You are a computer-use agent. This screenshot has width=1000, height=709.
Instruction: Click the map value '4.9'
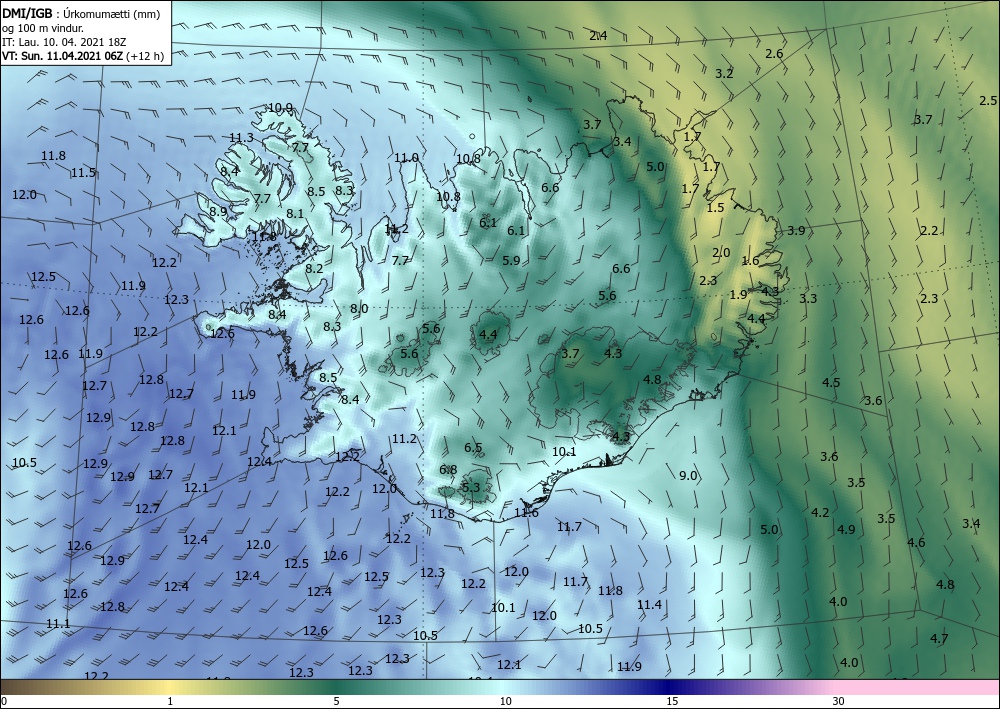tap(846, 529)
